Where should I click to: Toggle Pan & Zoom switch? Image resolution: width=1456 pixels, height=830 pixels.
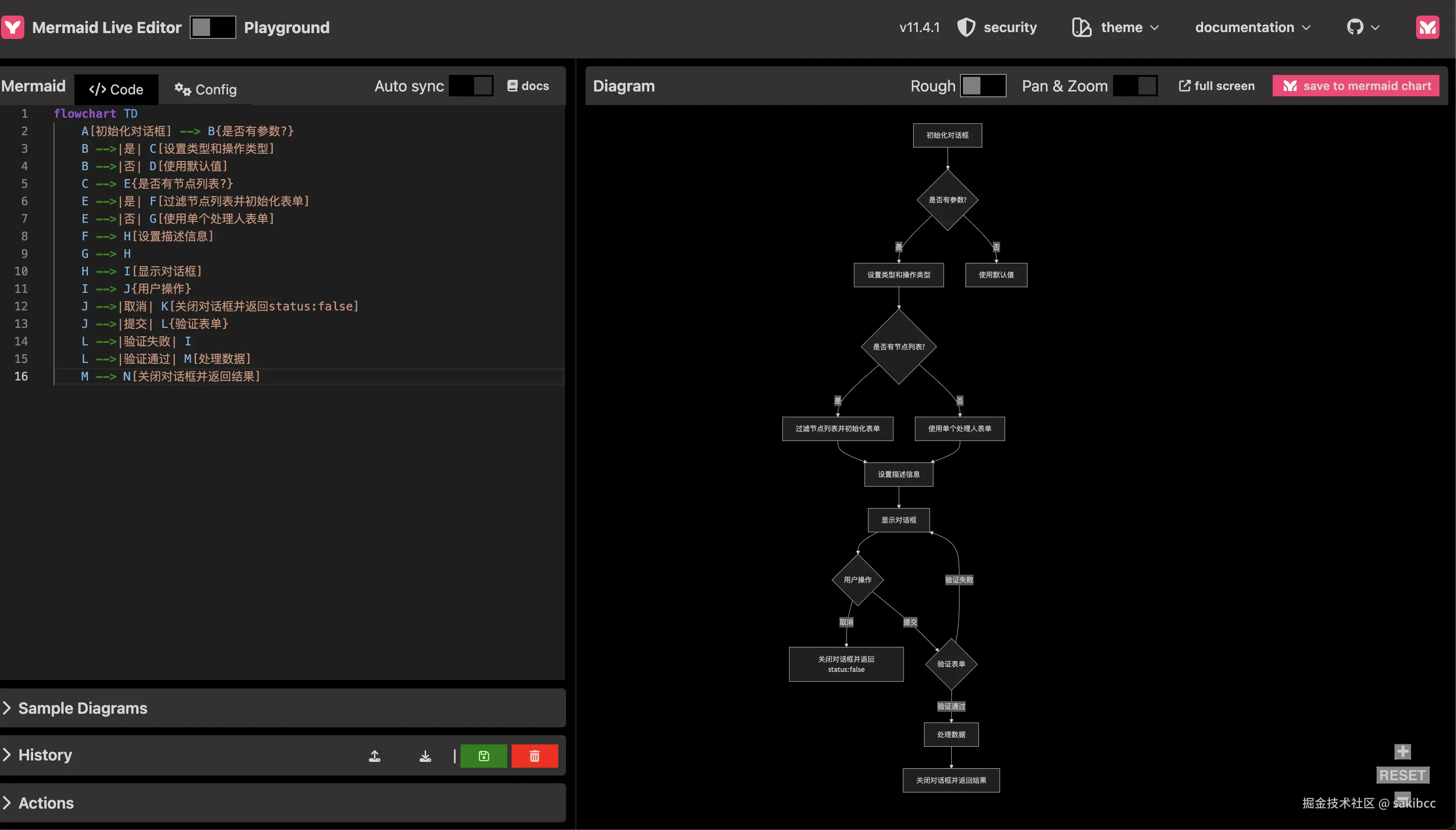pos(1135,86)
